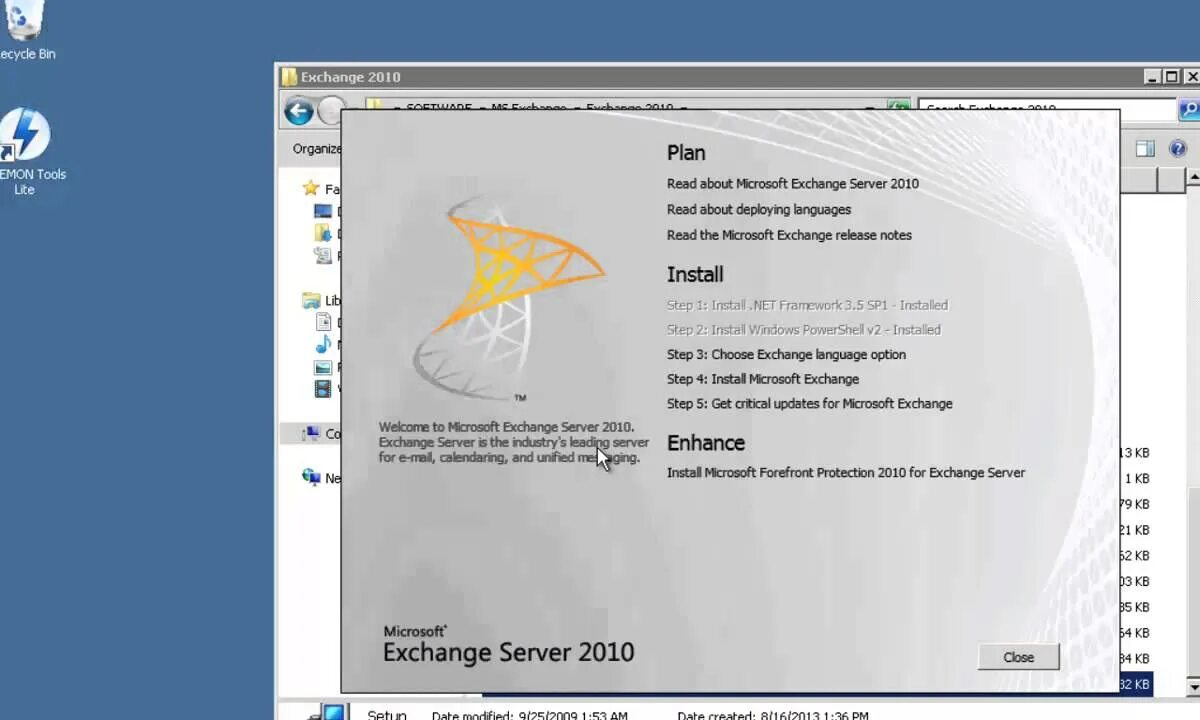Select Step 5: Get critical updates
The image size is (1200, 720).
809,404
